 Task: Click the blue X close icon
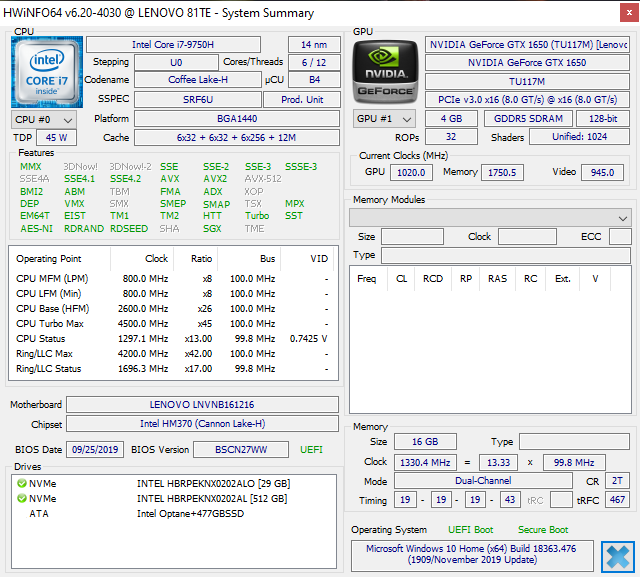pyautogui.click(x=617, y=556)
